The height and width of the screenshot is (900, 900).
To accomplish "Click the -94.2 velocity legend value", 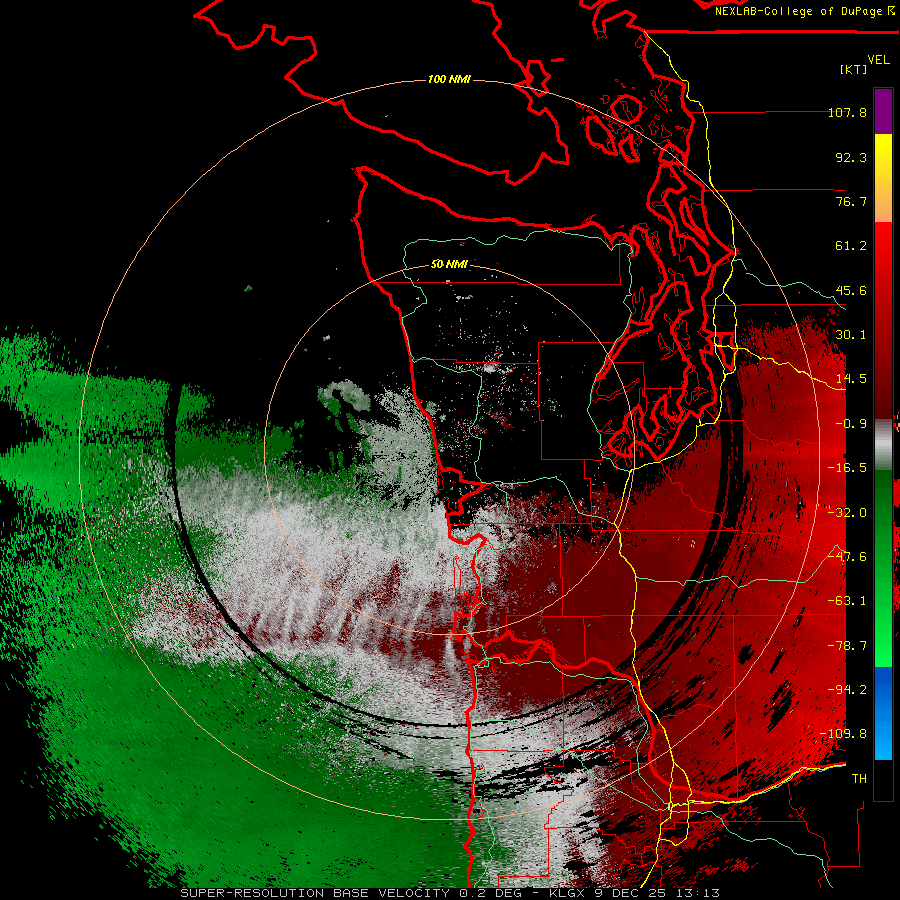I will 847,690.
